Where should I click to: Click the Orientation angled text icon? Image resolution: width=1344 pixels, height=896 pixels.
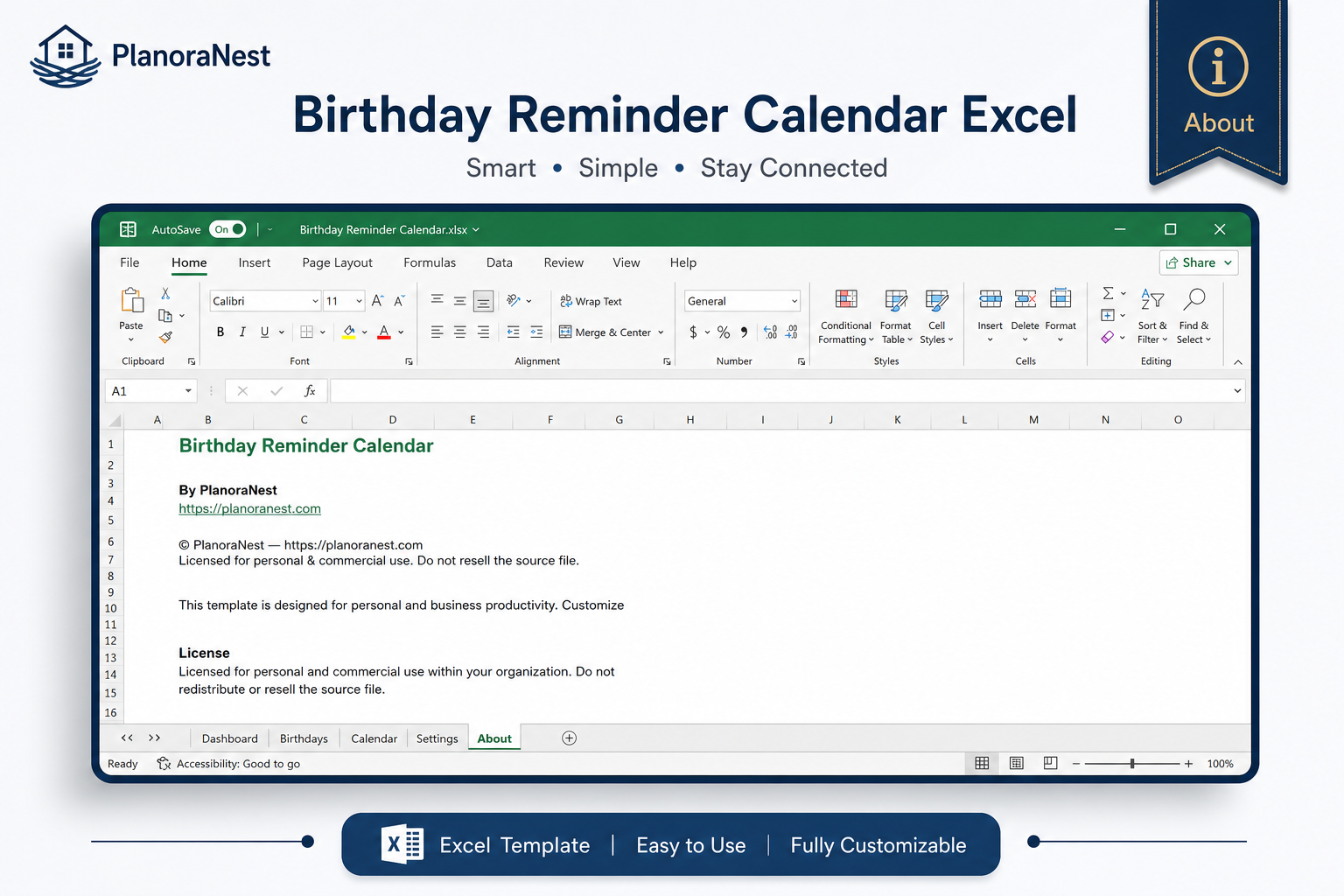(514, 300)
